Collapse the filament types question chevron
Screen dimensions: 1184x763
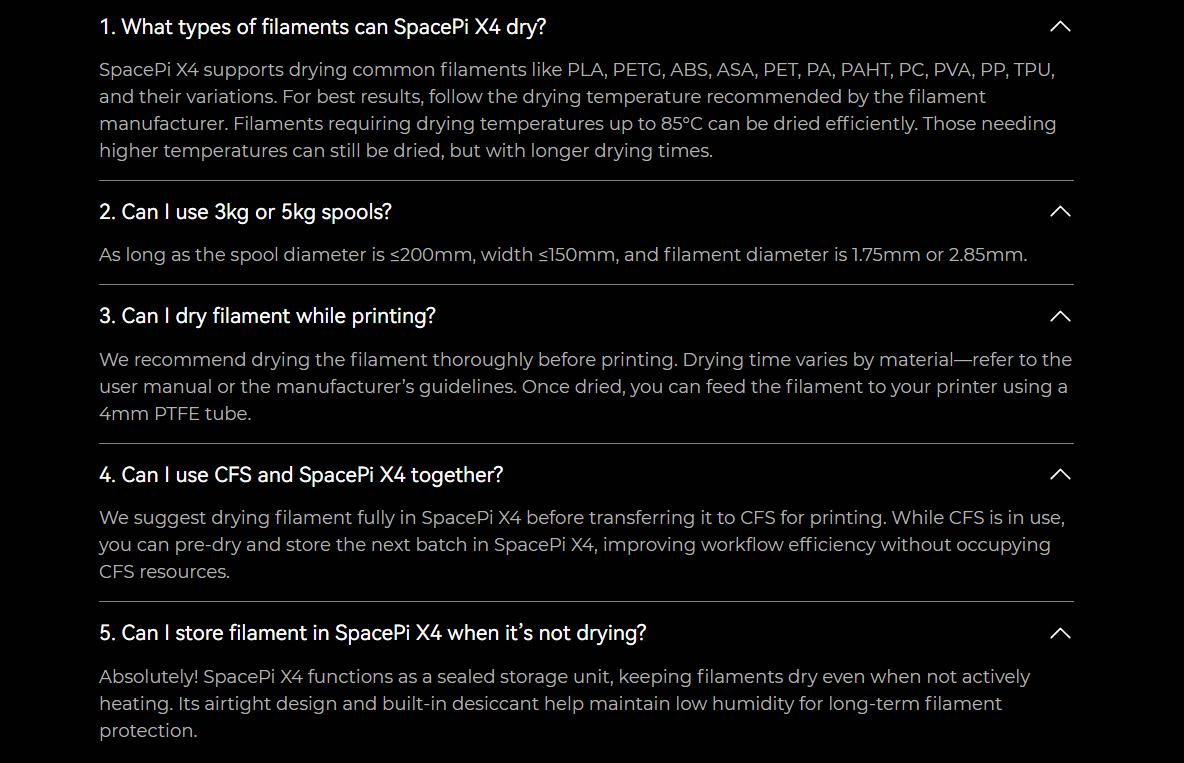(1060, 26)
